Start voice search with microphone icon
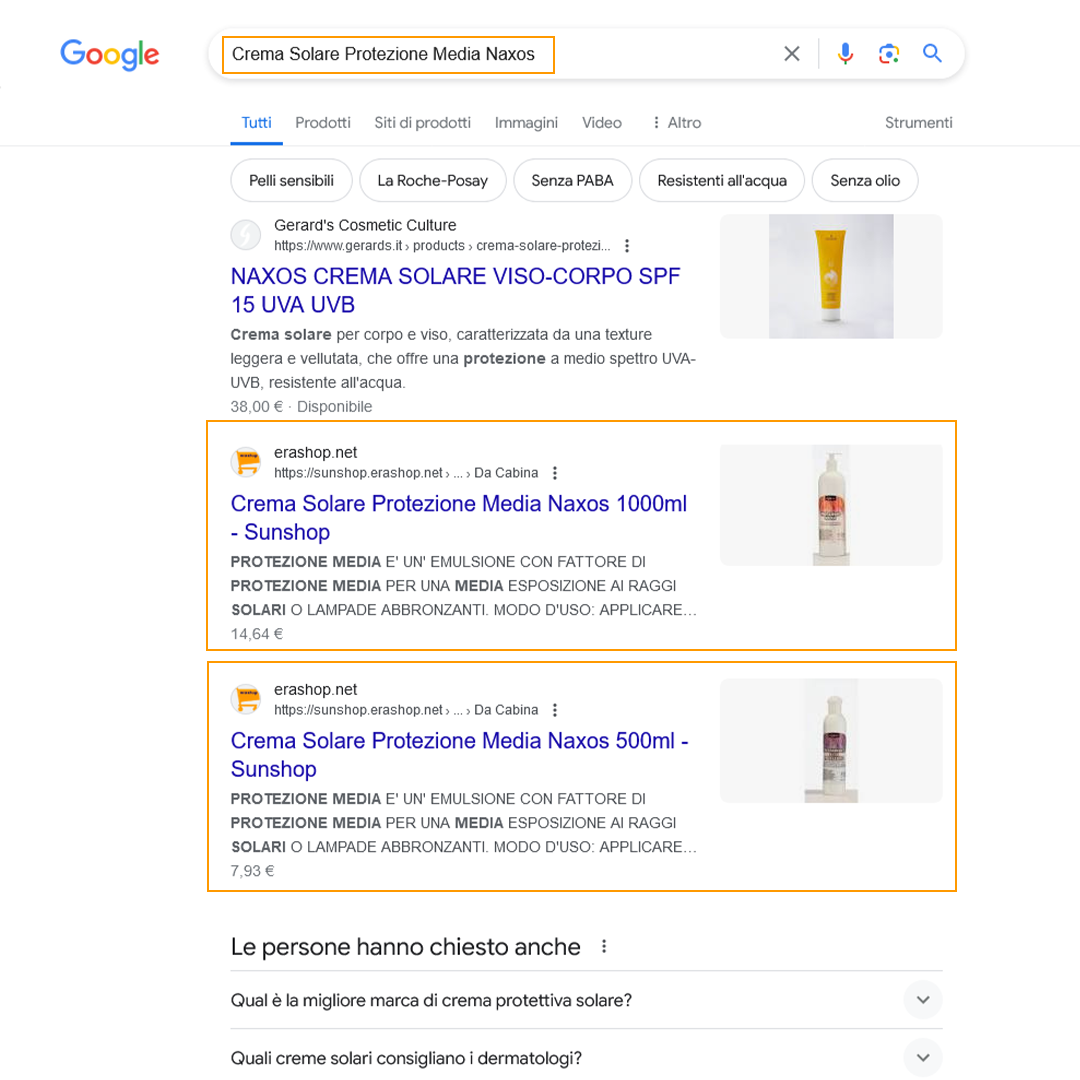This screenshot has height=1080, width=1080. pos(845,54)
